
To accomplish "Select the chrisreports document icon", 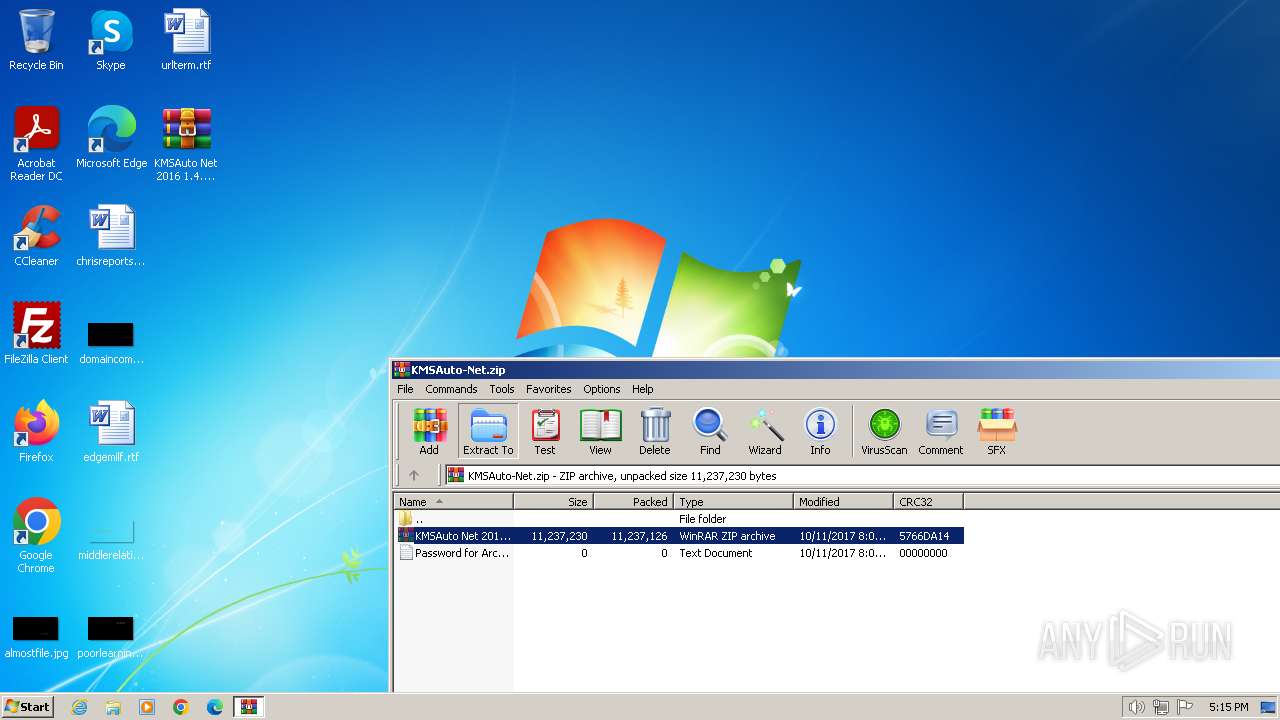I will pos(111,236).
